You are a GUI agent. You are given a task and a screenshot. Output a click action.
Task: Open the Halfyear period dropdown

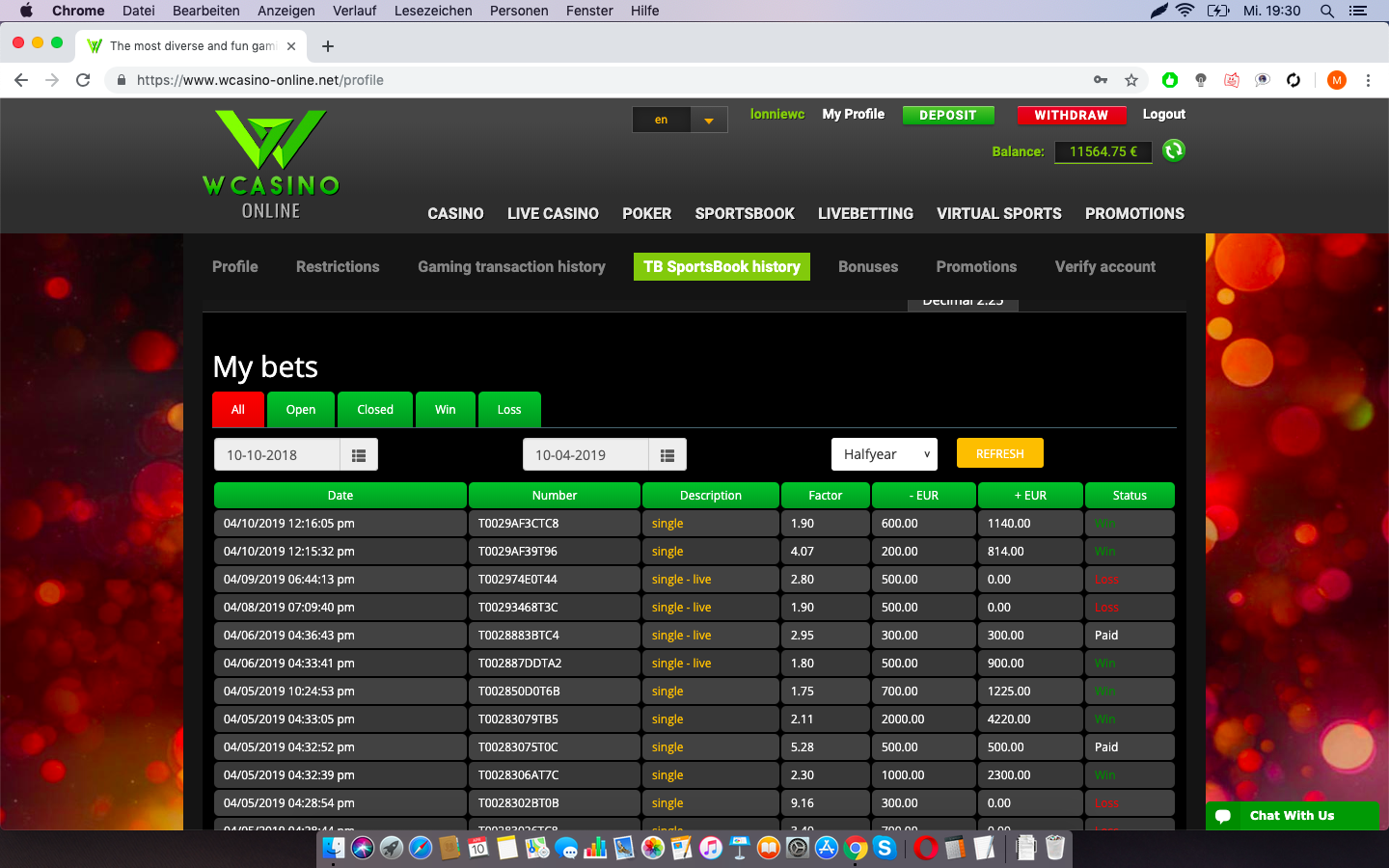click(885, 454)
